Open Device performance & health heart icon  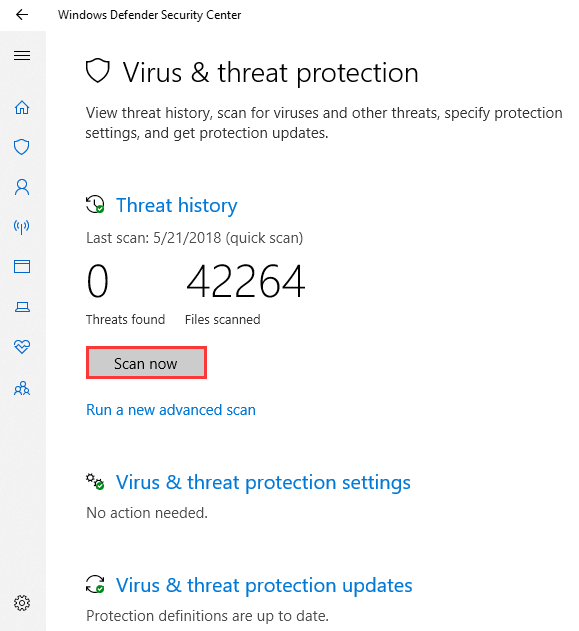22,346
